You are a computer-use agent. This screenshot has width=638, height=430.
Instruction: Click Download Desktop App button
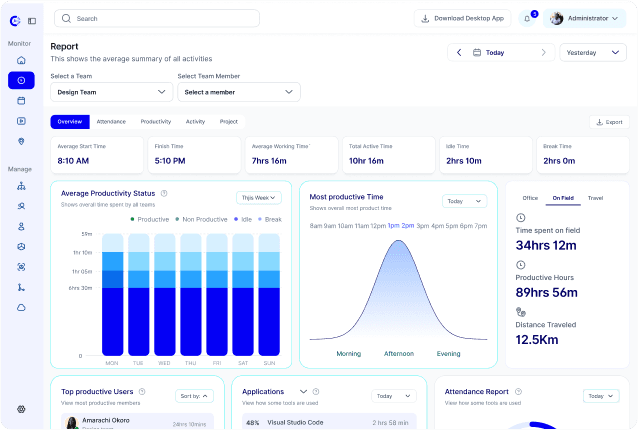click(x=464, y=18)
